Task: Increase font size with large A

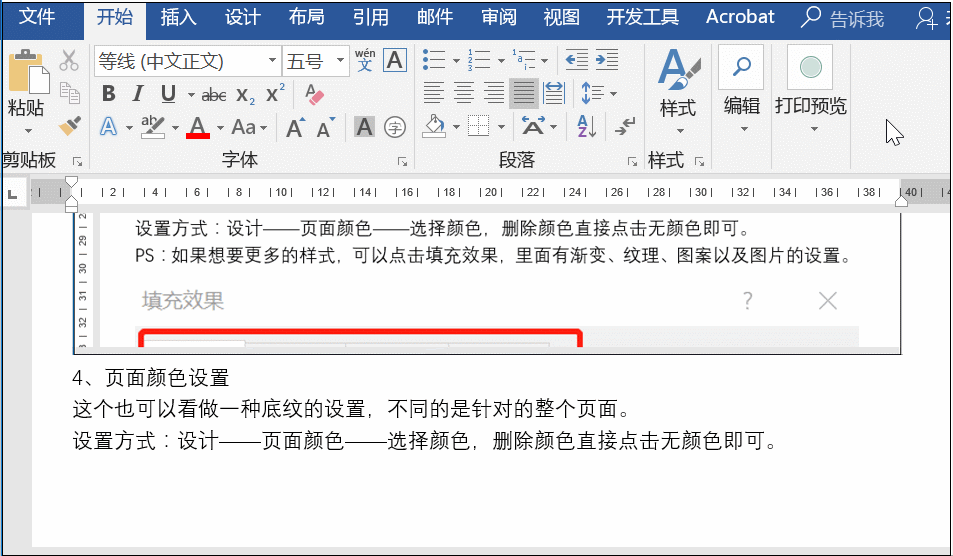Action: pos(295,128)
